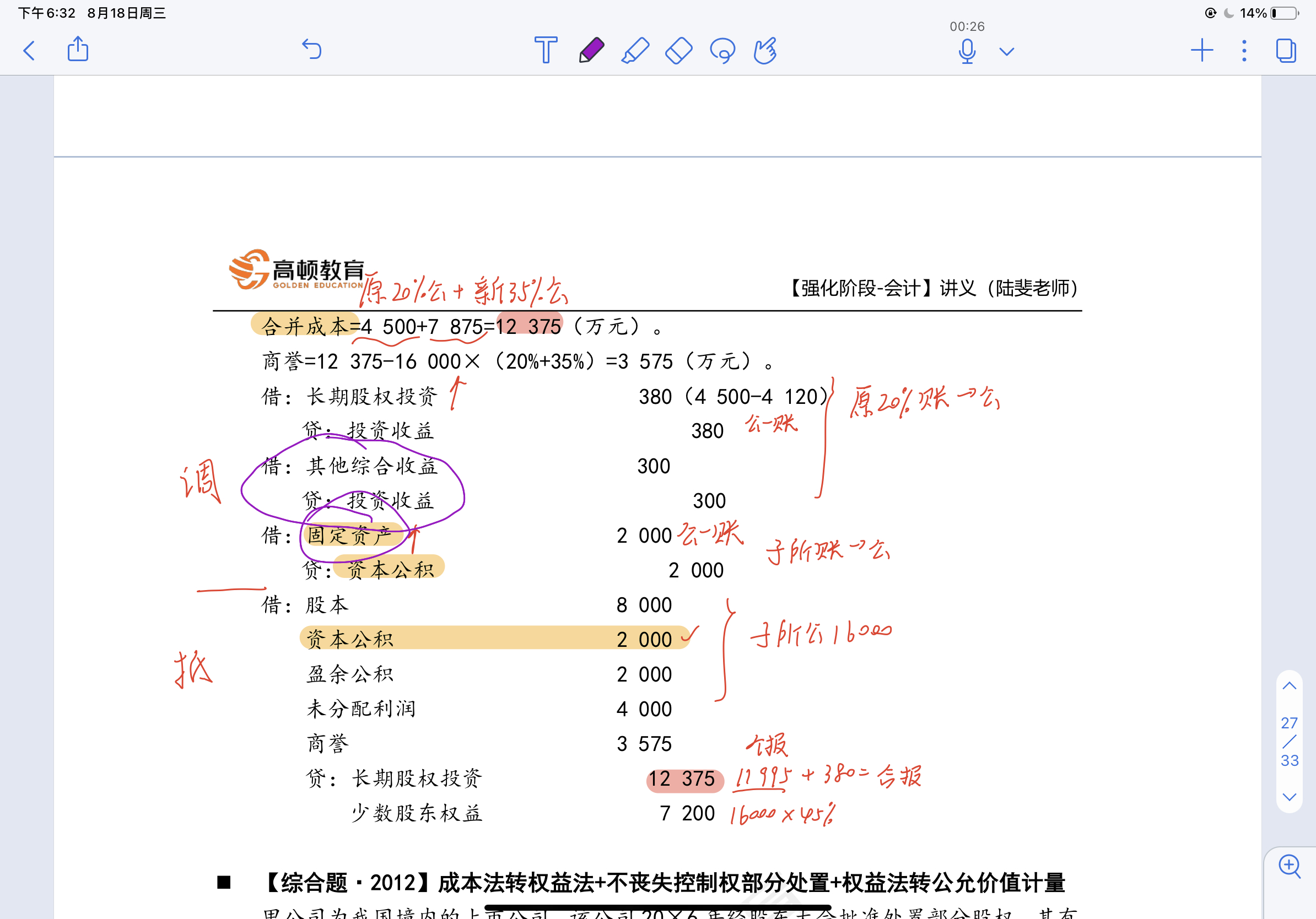Toggle the finger/hand drawing mode

(765, 51)
